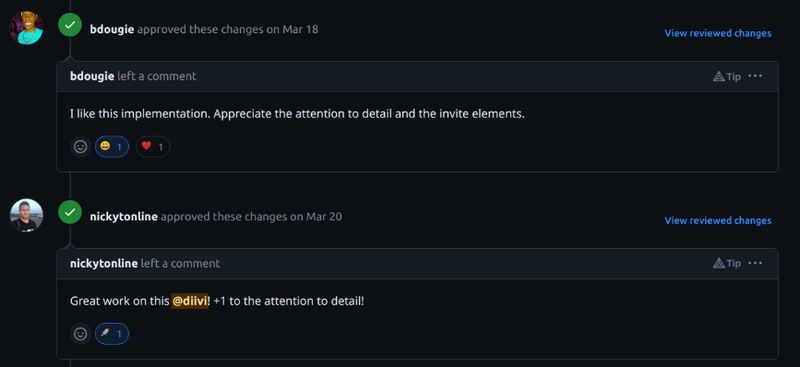Toggle the rocket reaction on nickytonline's comment

pos(112,334)
